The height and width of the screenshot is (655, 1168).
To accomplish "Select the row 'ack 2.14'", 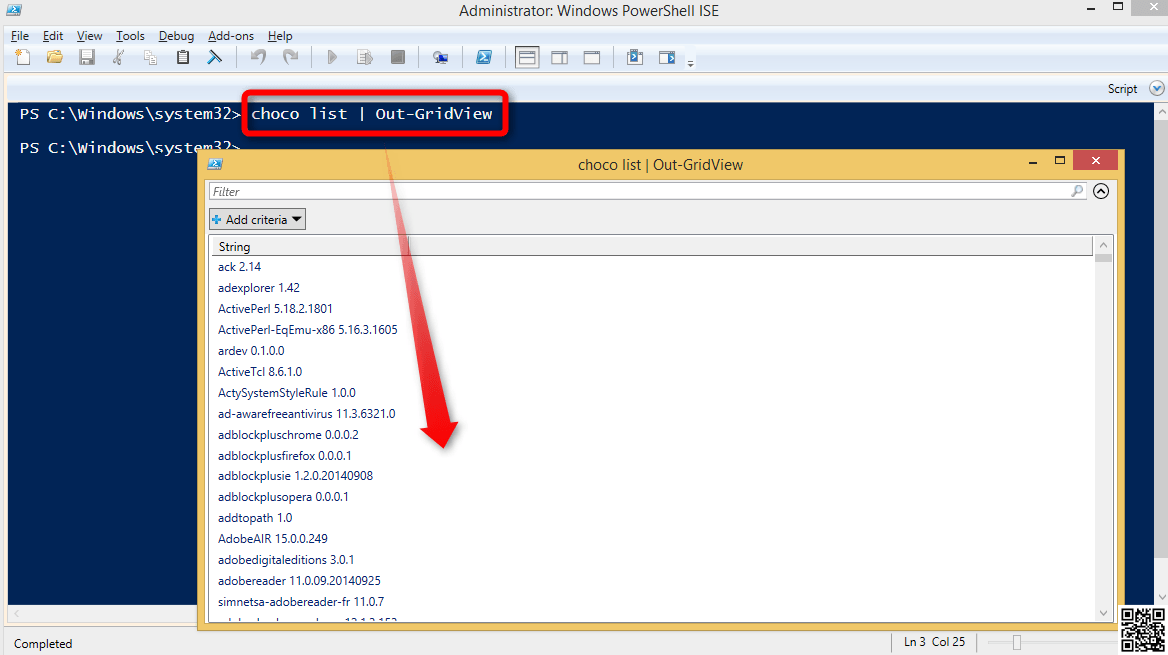I will click(652, 267).
